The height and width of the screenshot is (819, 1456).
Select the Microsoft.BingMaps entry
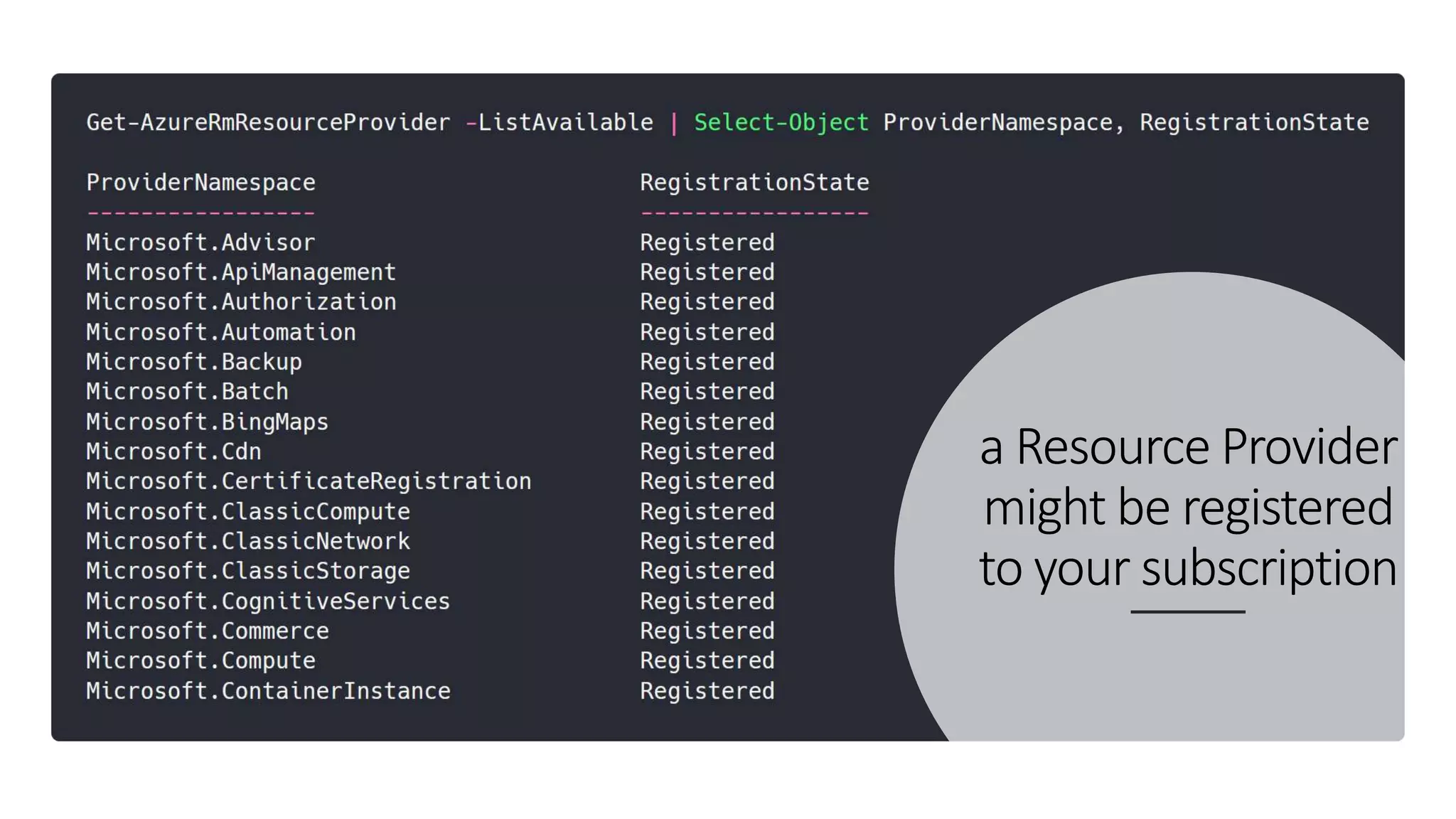tap(208, 422)
